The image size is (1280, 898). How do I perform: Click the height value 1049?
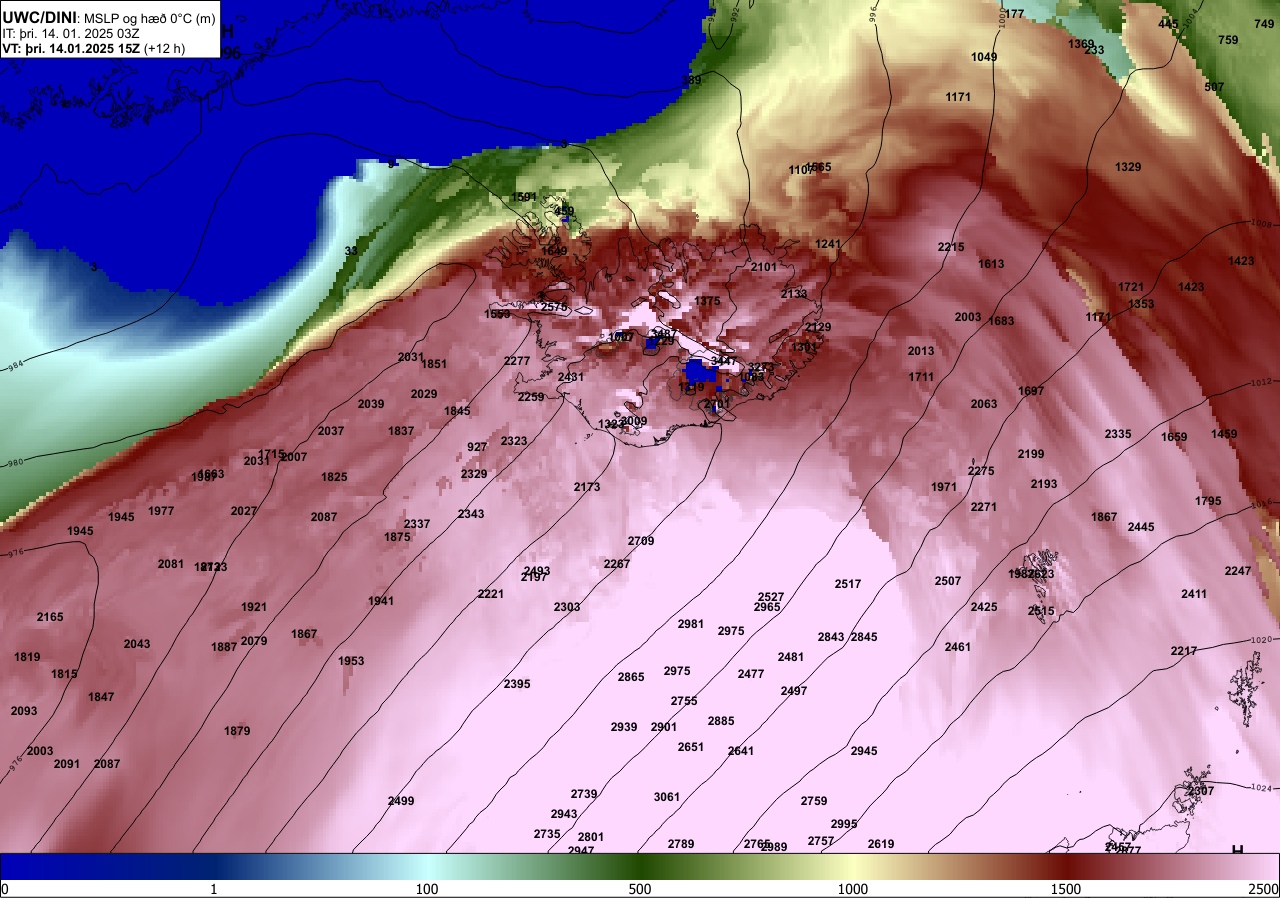(984, 57)
